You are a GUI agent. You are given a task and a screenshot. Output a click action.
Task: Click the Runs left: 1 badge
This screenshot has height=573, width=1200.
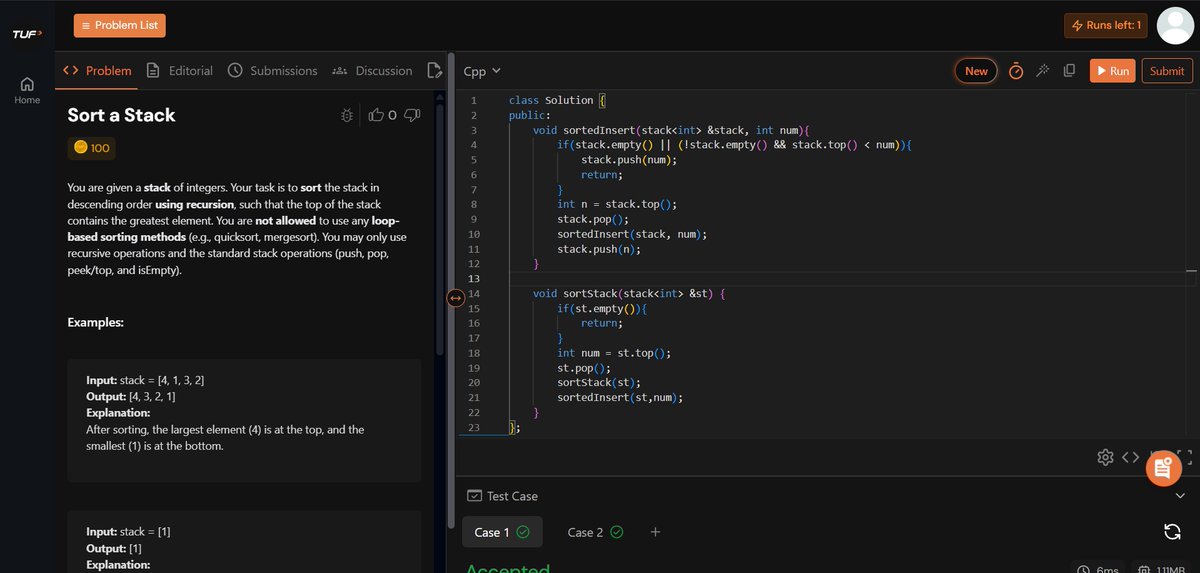pos(1106,25)
